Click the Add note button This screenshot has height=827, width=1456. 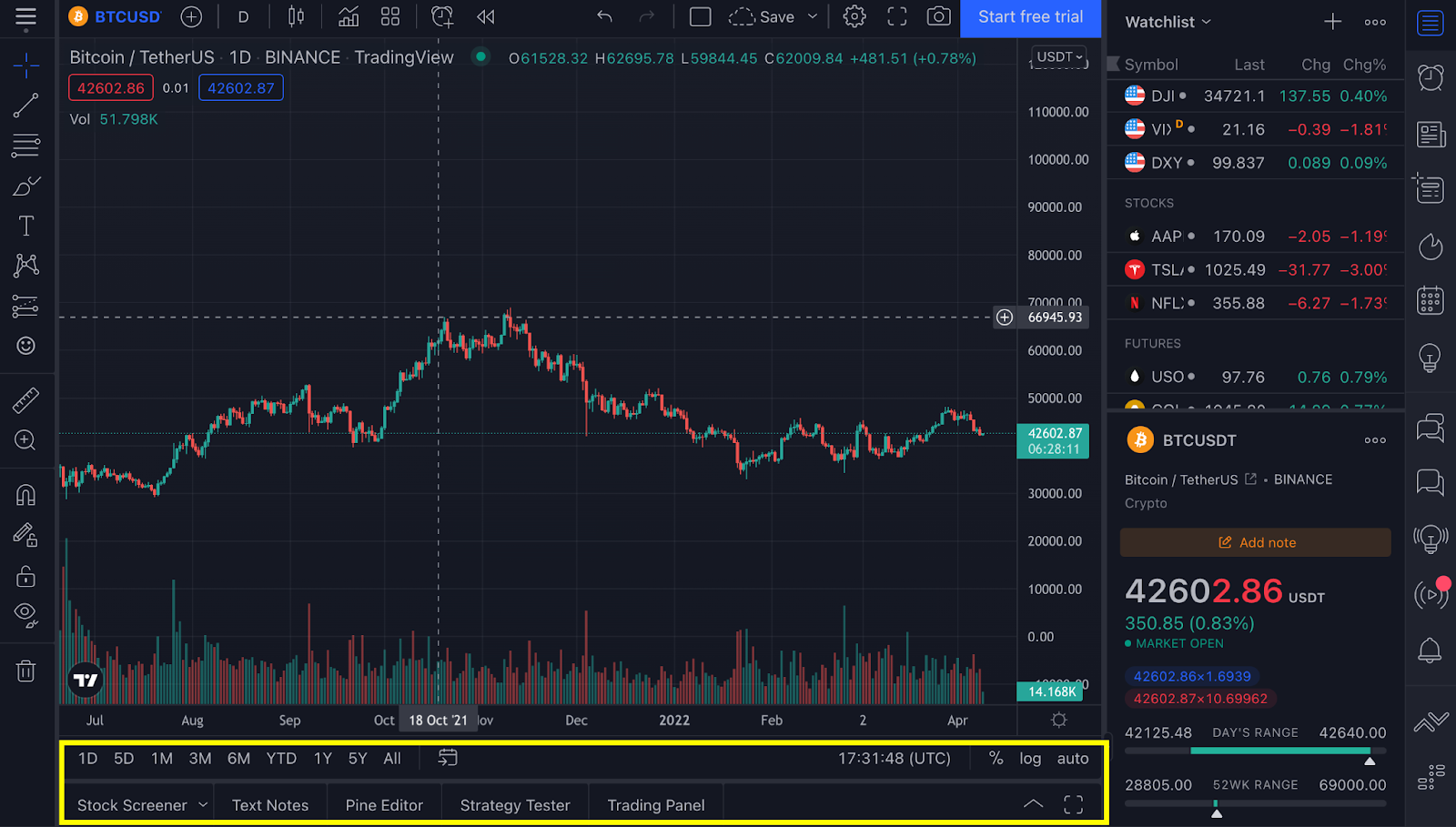1255,542
